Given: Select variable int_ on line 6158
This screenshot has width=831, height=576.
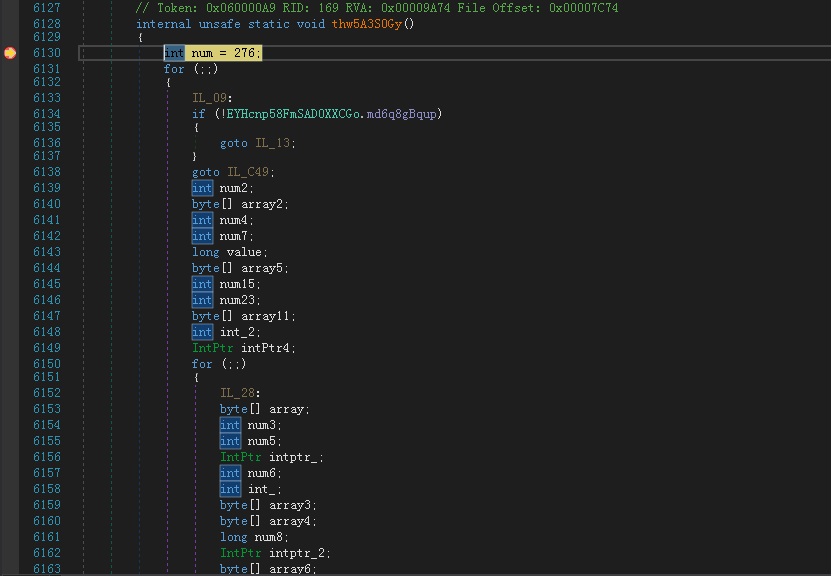Looking at the screenshot, I should pos(262,489).
